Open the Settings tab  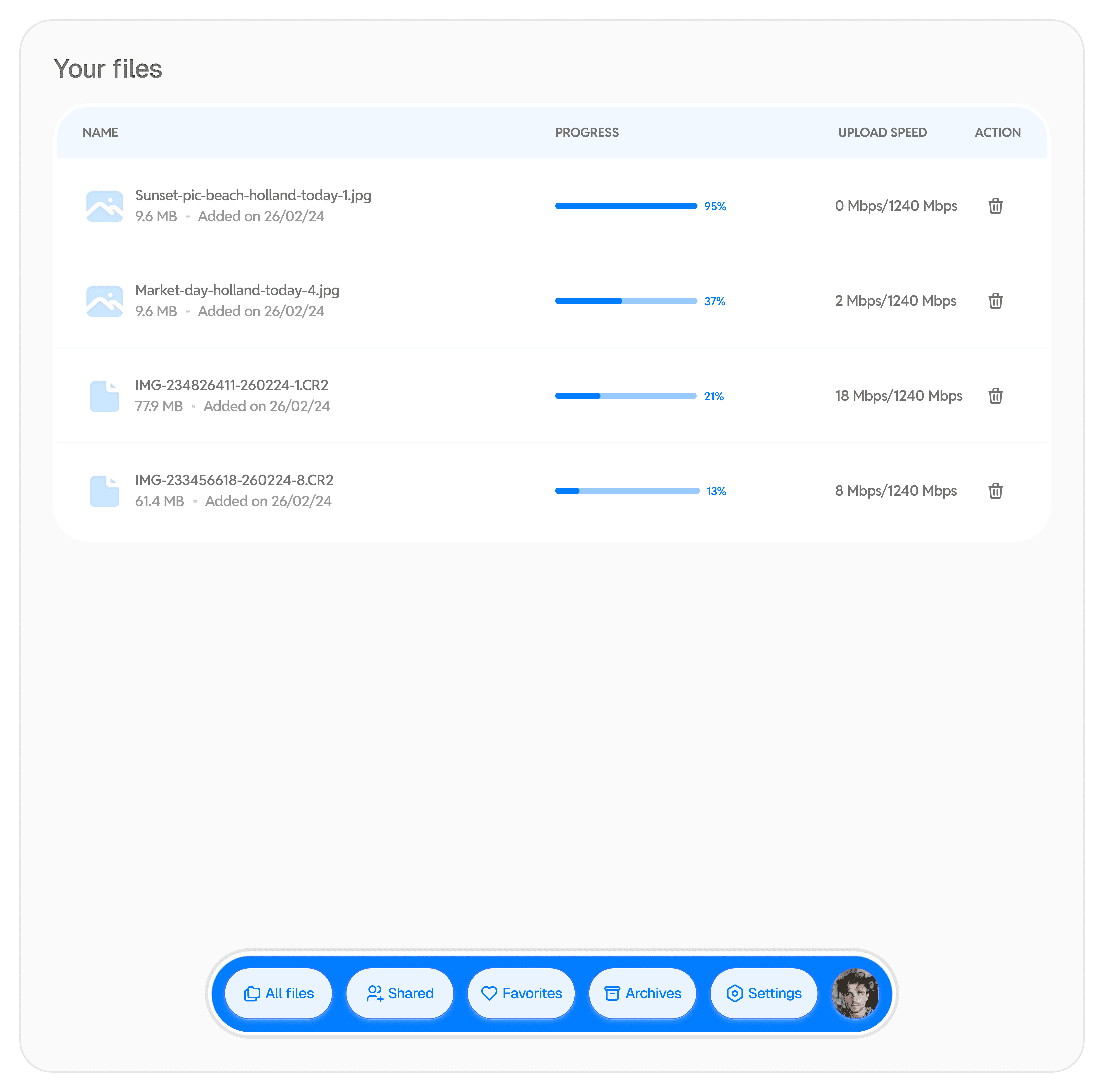(764, 993)
